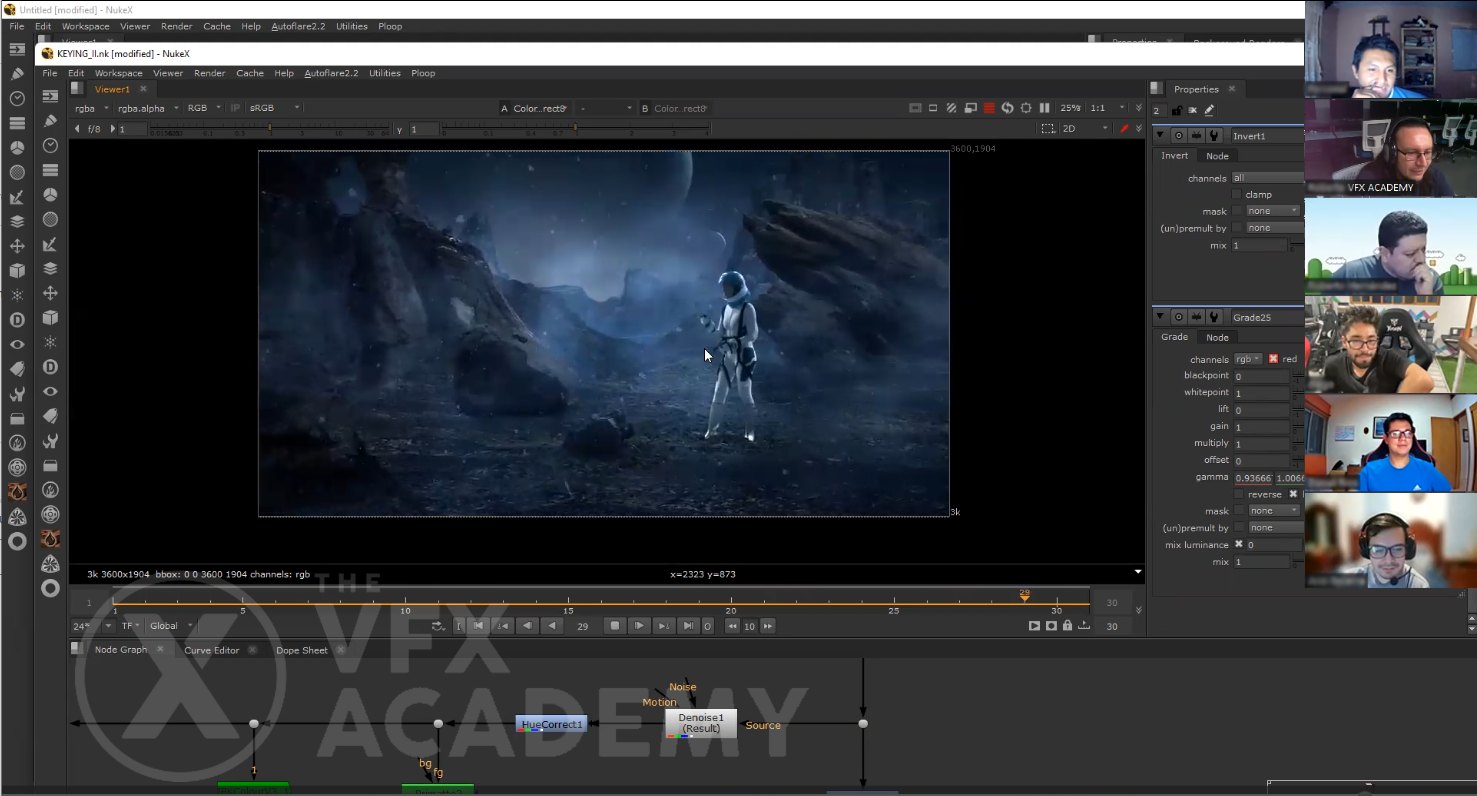The image size is (1477, 796).
Task: Click the frame 29 playhead marker on timeline
Action: pos(1024,595)
